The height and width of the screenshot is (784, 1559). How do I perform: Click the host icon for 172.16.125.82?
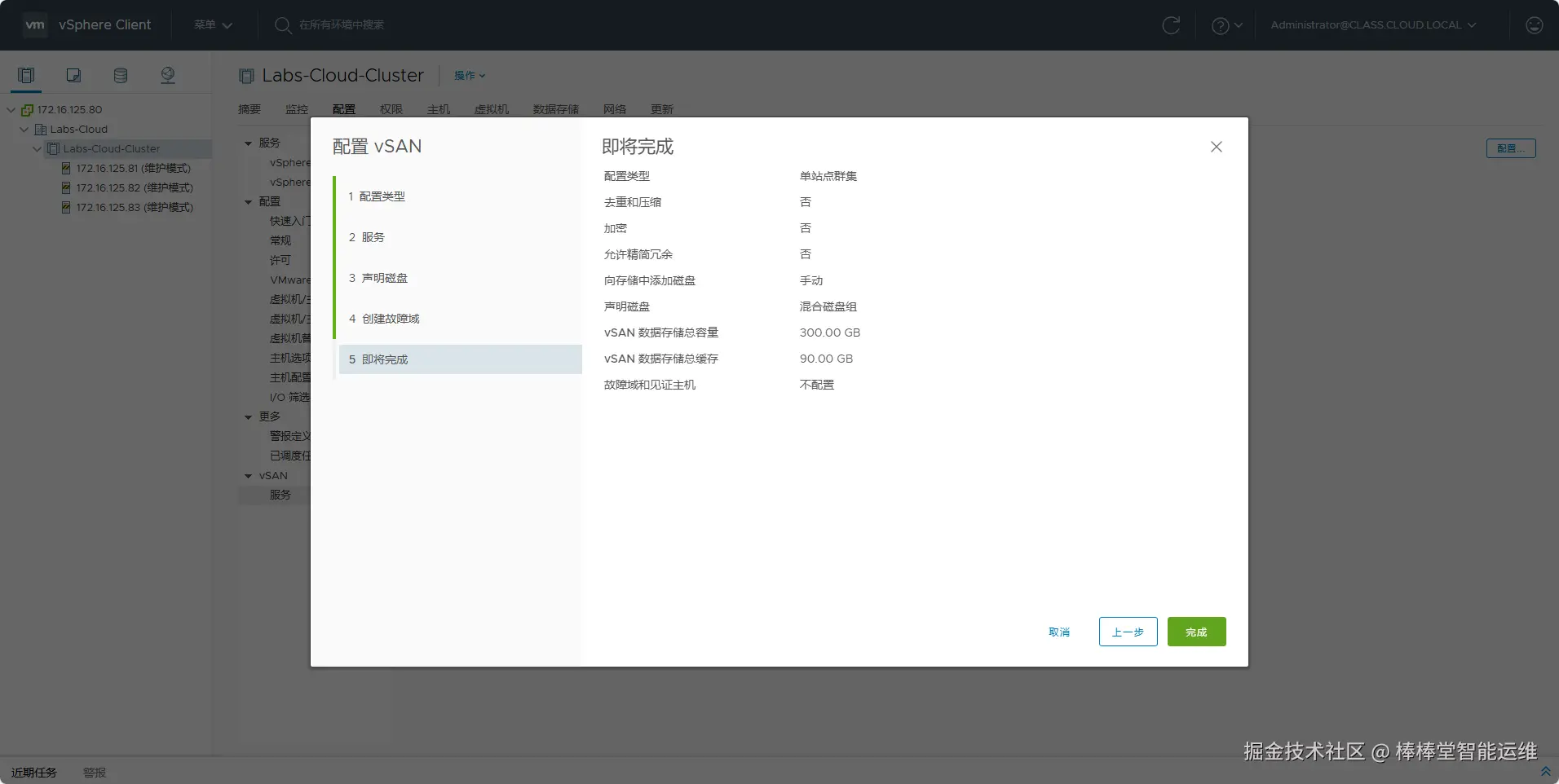coord(66,188)
